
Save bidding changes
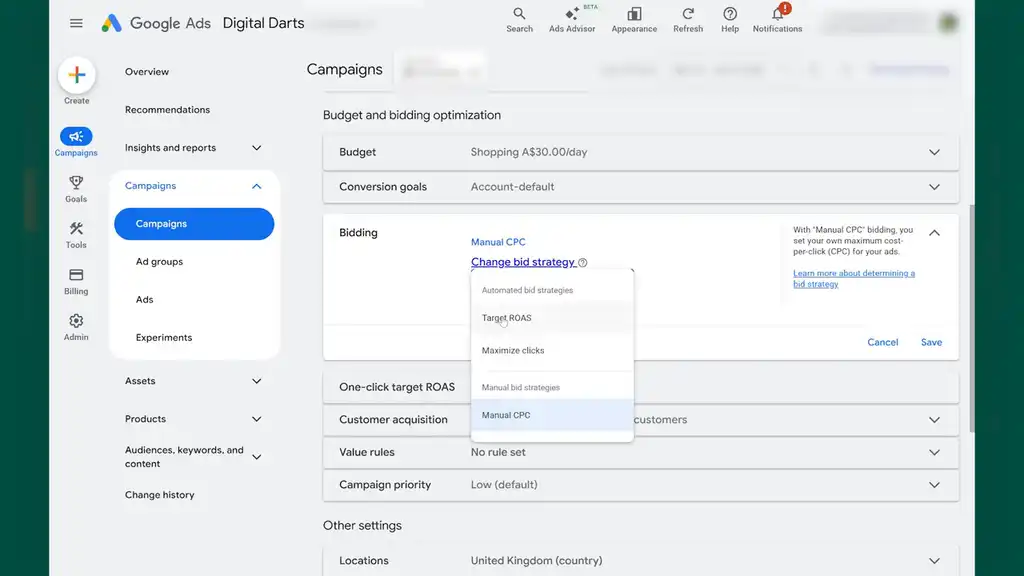931,342
